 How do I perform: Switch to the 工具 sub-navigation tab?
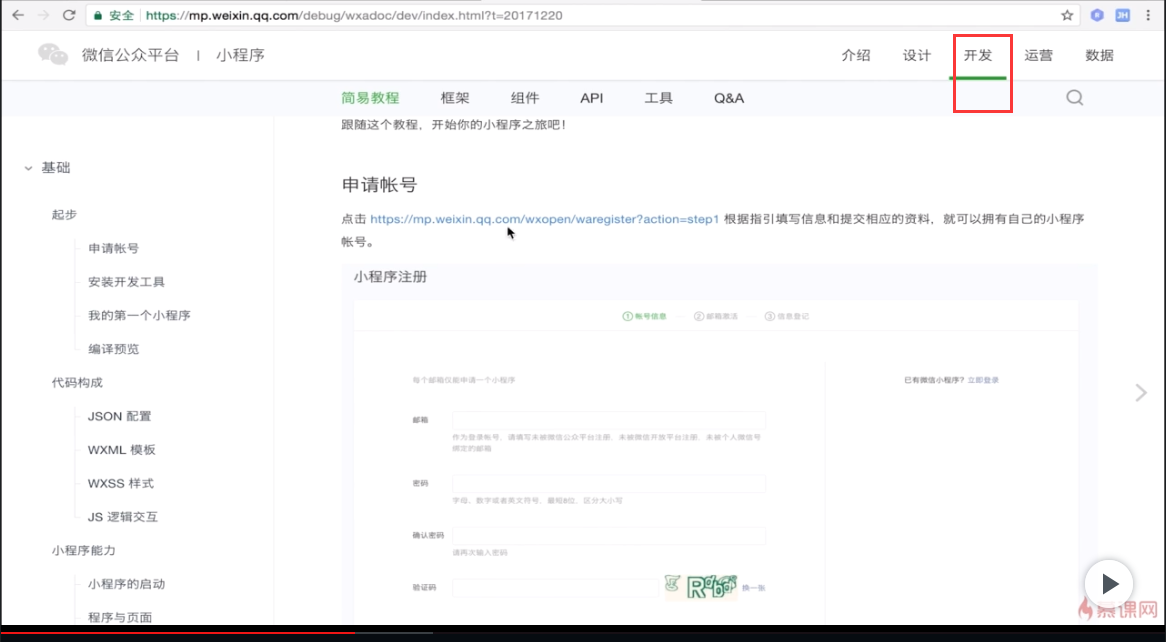coord(658,98)
